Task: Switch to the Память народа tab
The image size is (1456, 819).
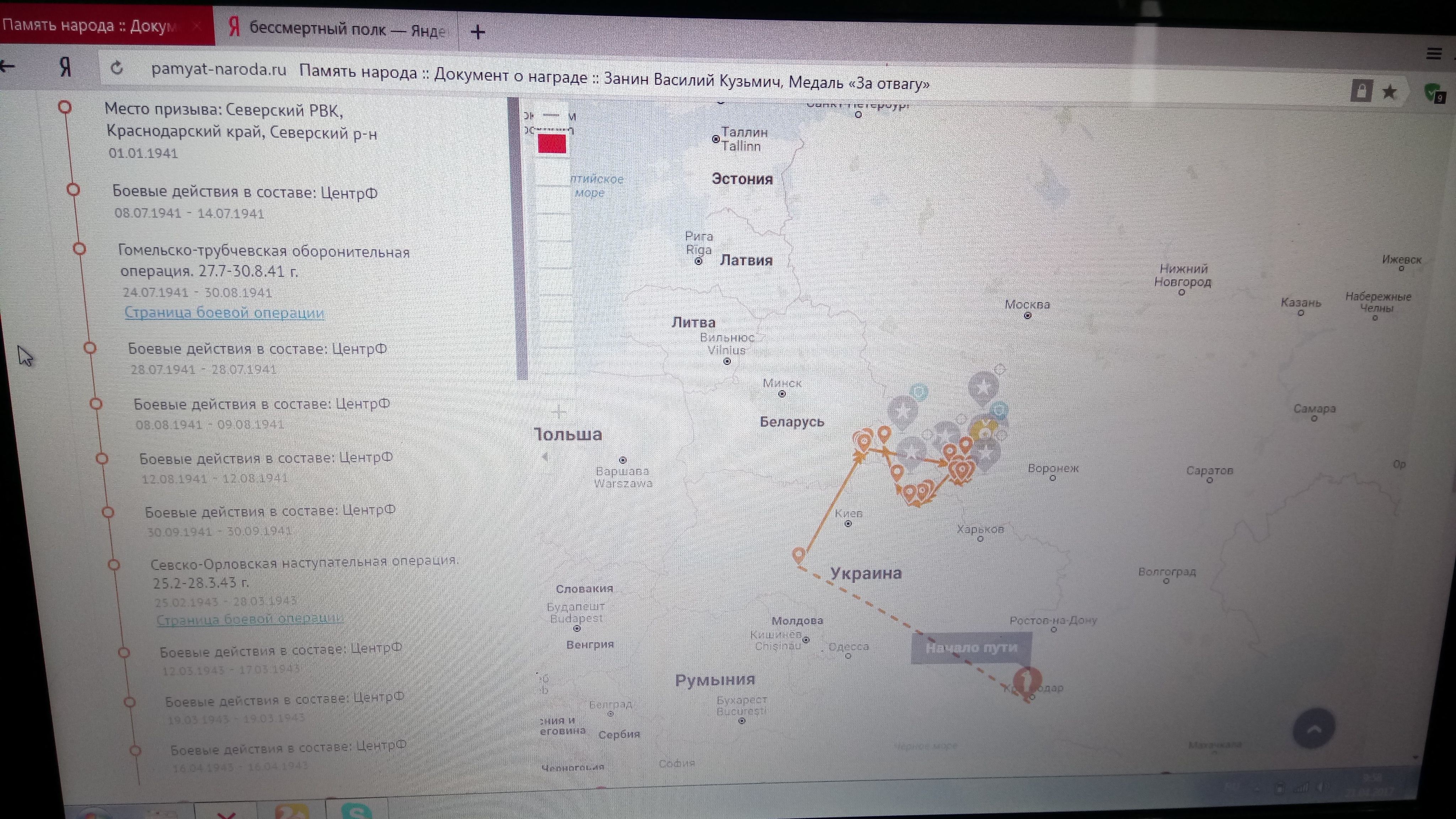Action: point(90,26)
